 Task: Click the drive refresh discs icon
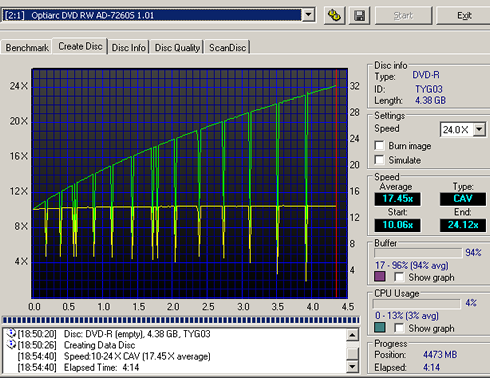tap(334, 15)
